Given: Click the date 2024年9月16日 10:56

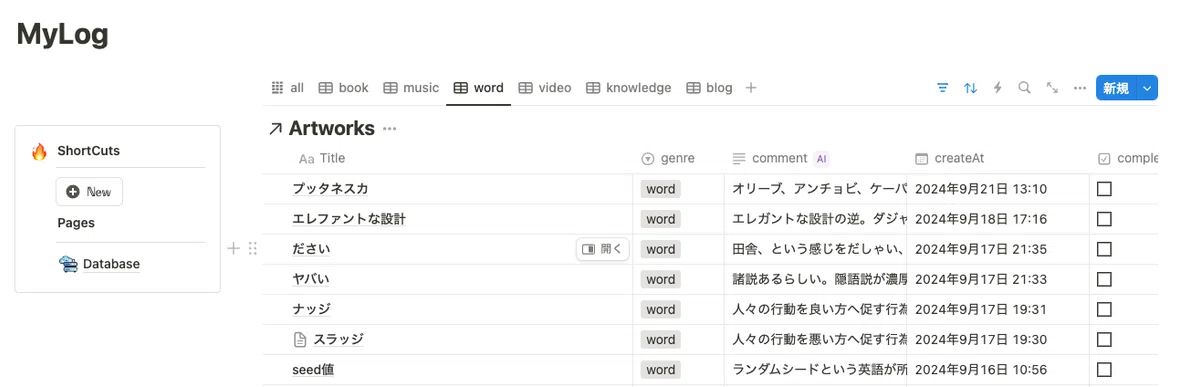Looking at the screenshot, I should [981, 370].
